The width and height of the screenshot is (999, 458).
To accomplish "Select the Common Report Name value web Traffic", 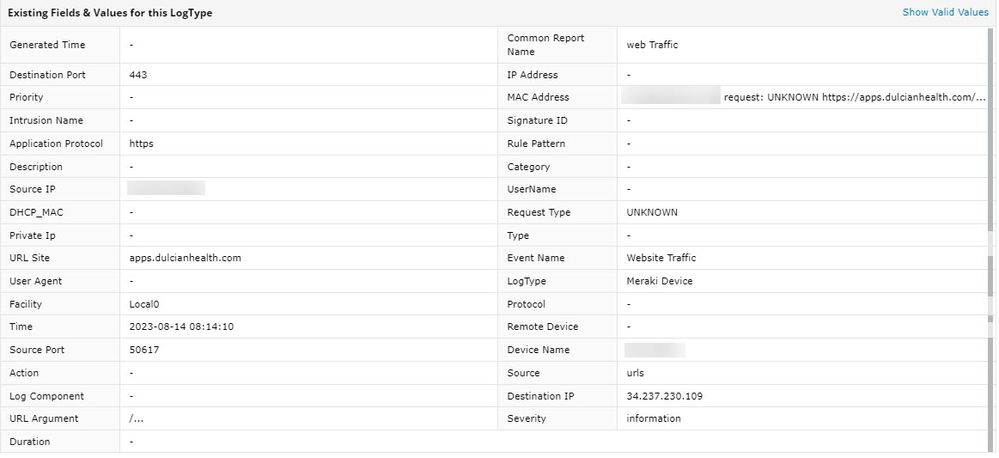I will click(x=652, y=45).
